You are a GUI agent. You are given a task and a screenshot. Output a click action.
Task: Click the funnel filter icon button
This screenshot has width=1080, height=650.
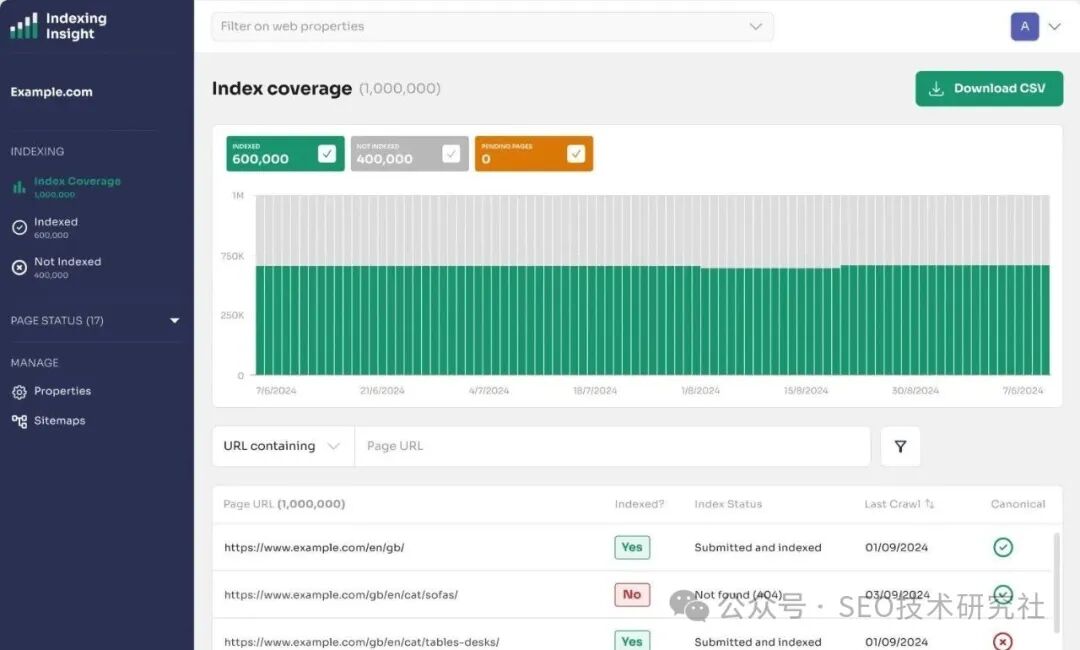click(900, 446)
